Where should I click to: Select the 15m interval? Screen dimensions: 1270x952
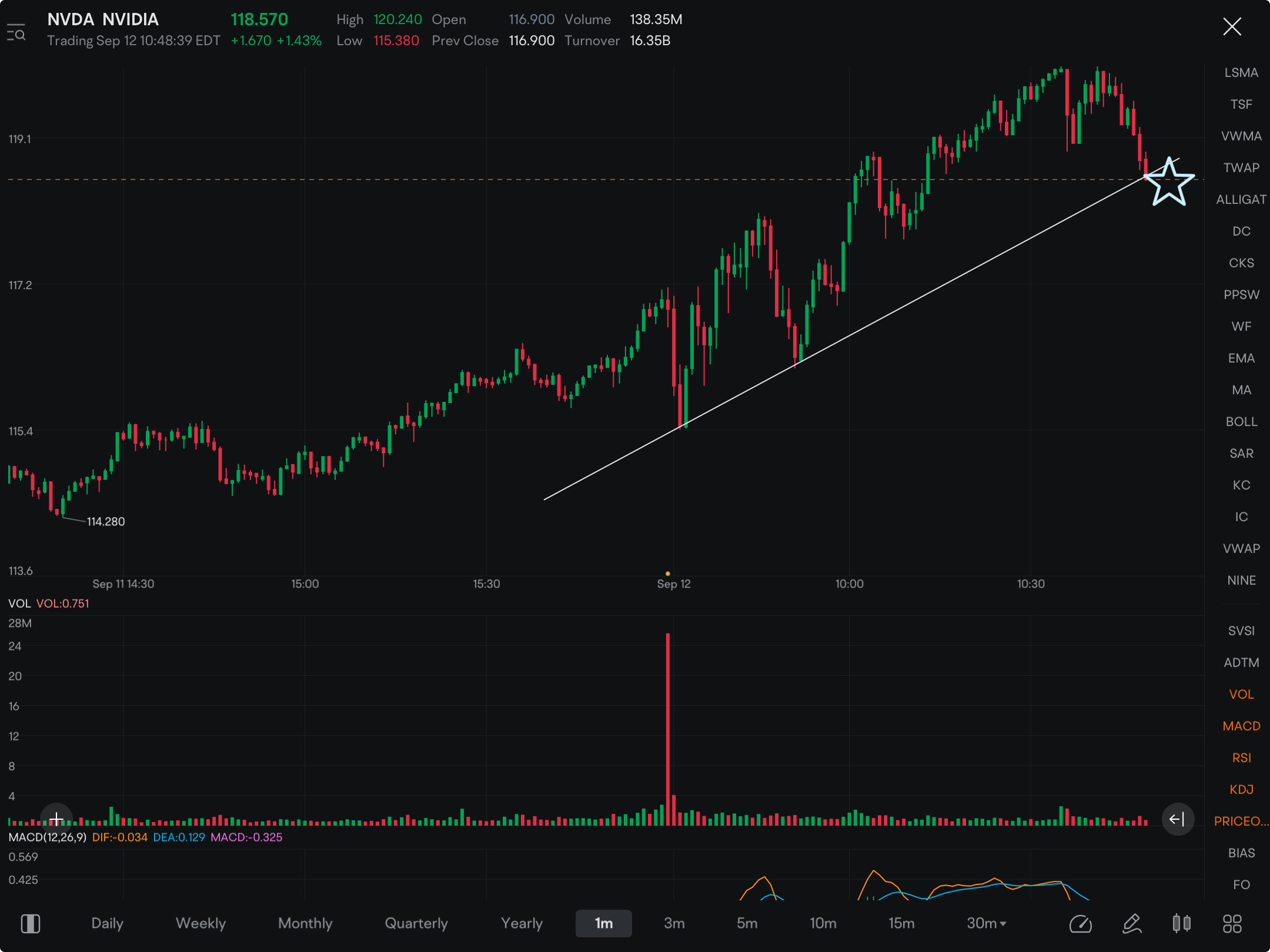click(901, 923)
